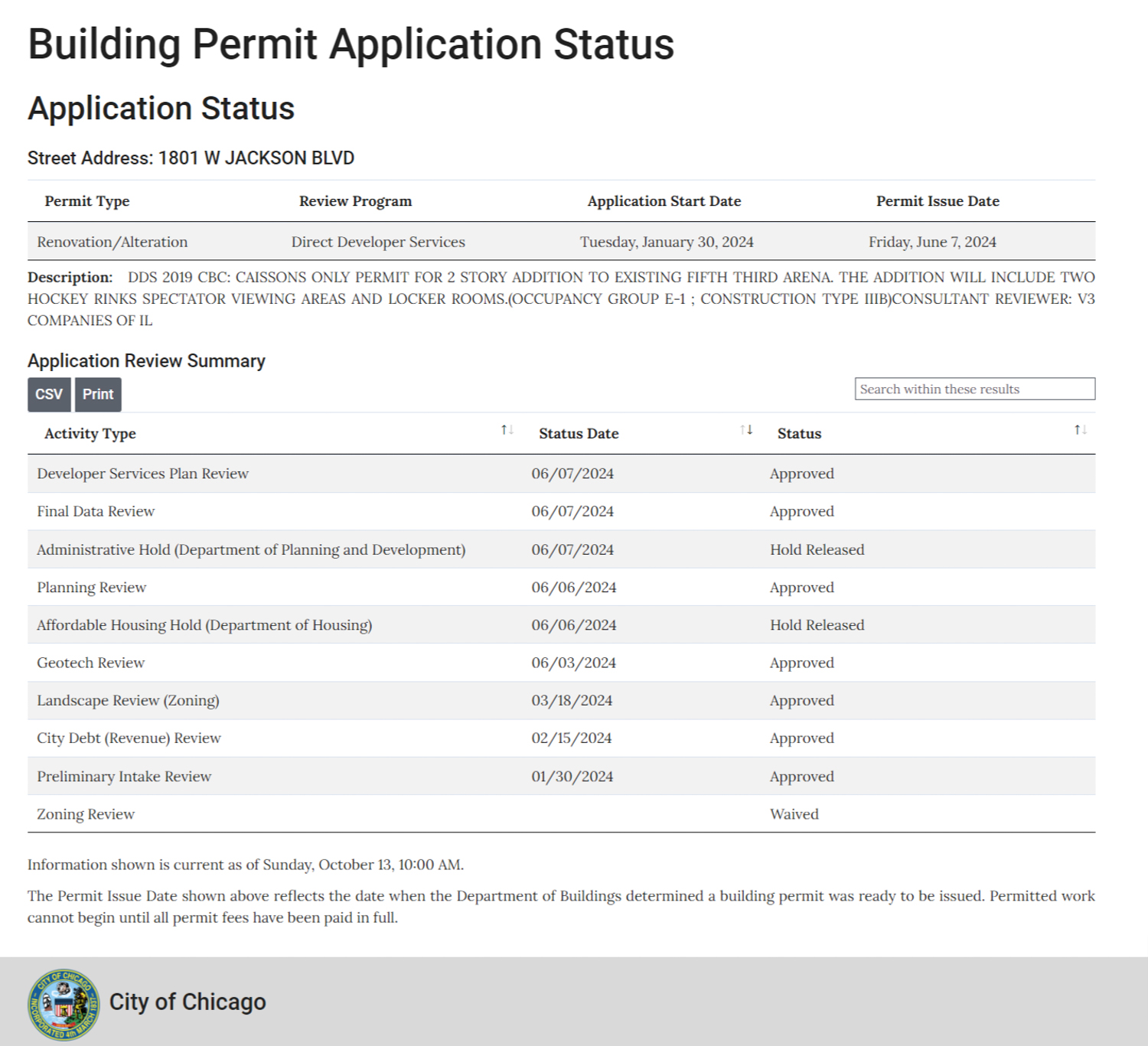Click the 'Final Data Review' row

561,511
